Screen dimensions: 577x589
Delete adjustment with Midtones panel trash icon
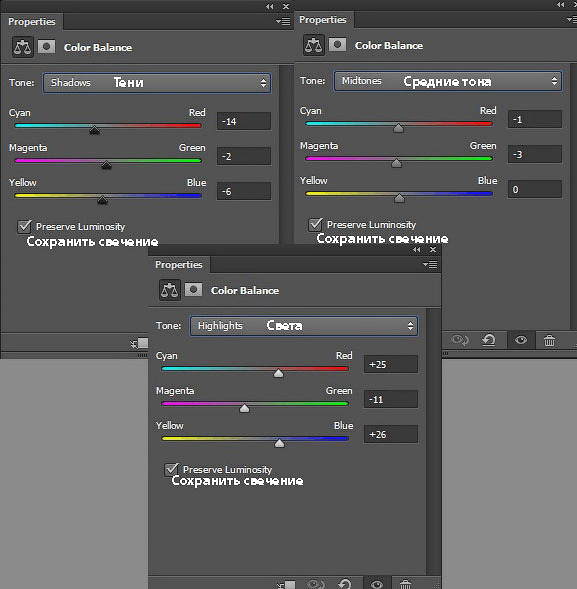coord(550,340)
